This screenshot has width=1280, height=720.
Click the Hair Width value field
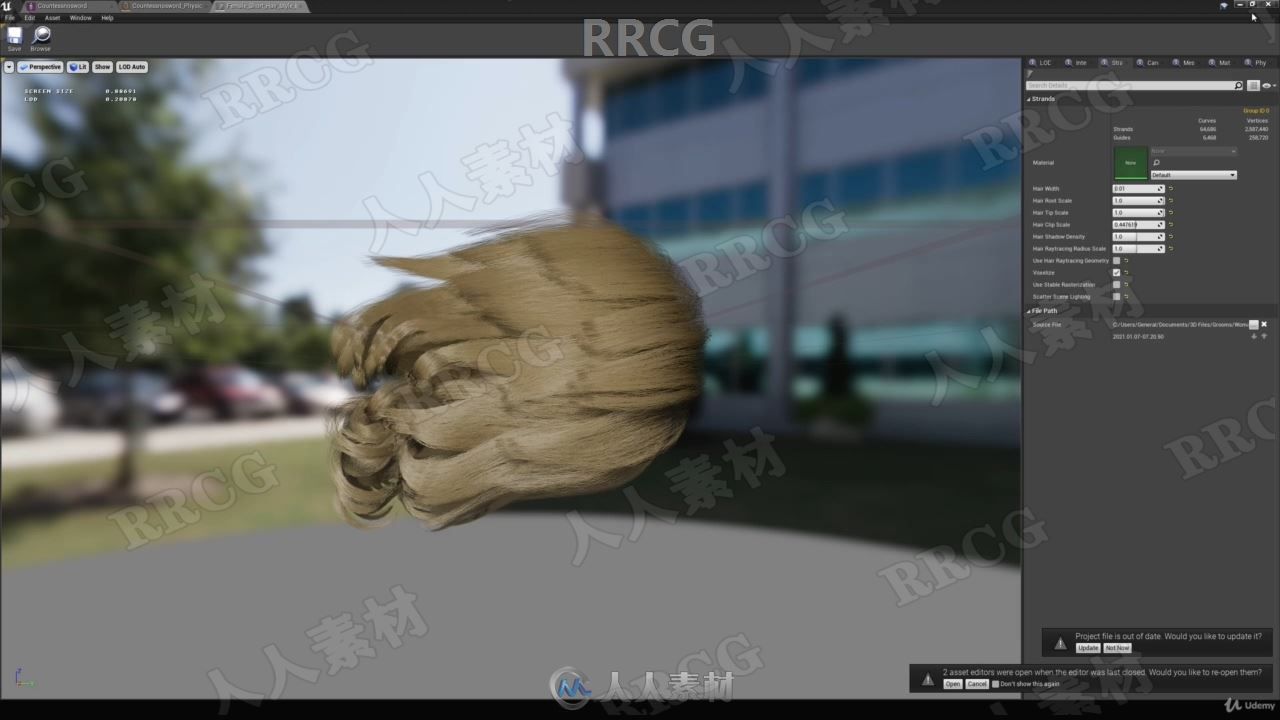point(1138,189)
